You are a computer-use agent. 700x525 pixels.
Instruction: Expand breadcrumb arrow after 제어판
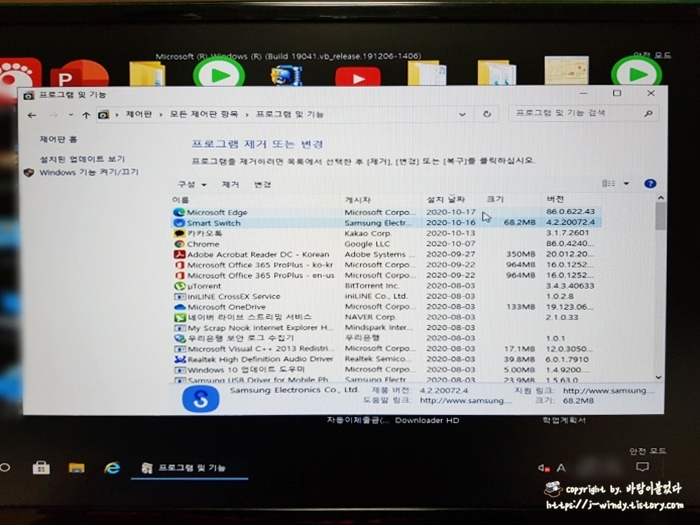[x=161, y=115]
